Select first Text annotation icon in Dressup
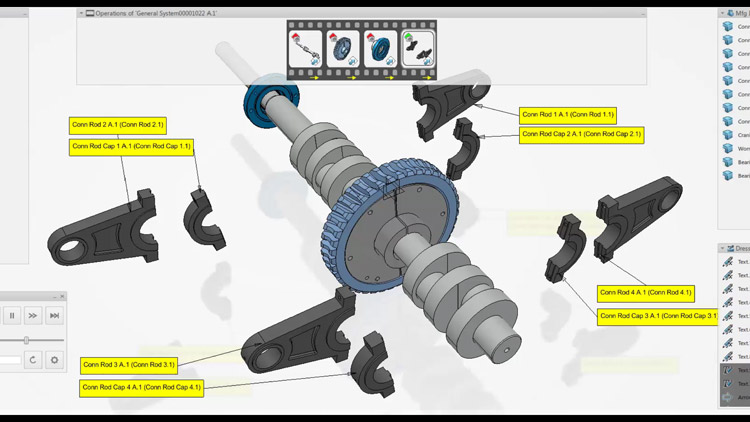The height and width of the screenshot is (422, 750). click(x=728, y=262)
